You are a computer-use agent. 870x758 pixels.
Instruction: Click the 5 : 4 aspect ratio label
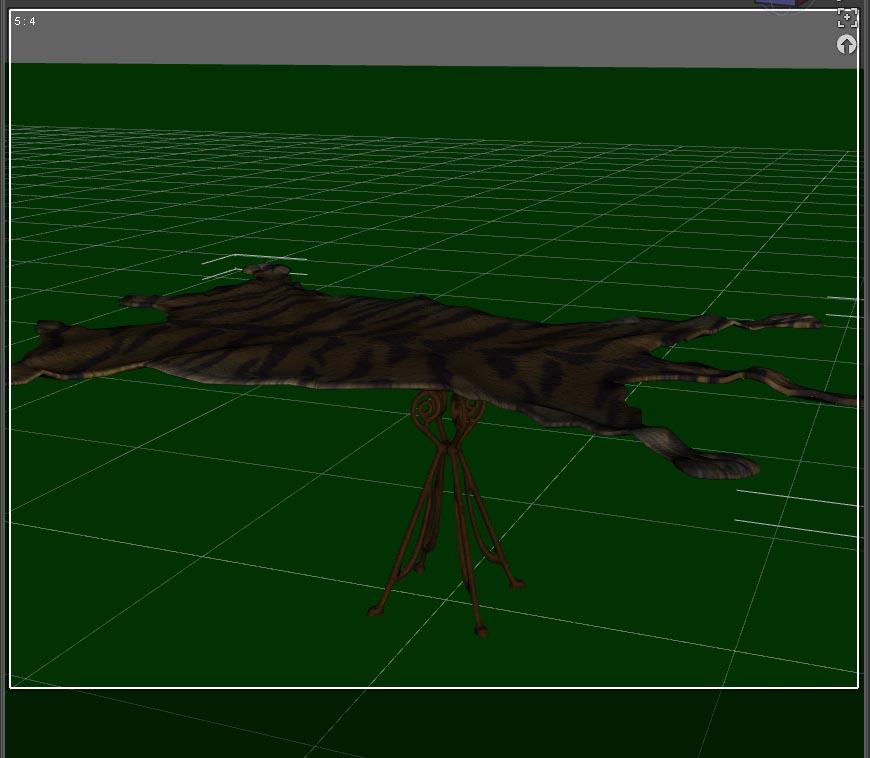pyautogui.click(x=25, y=21)
